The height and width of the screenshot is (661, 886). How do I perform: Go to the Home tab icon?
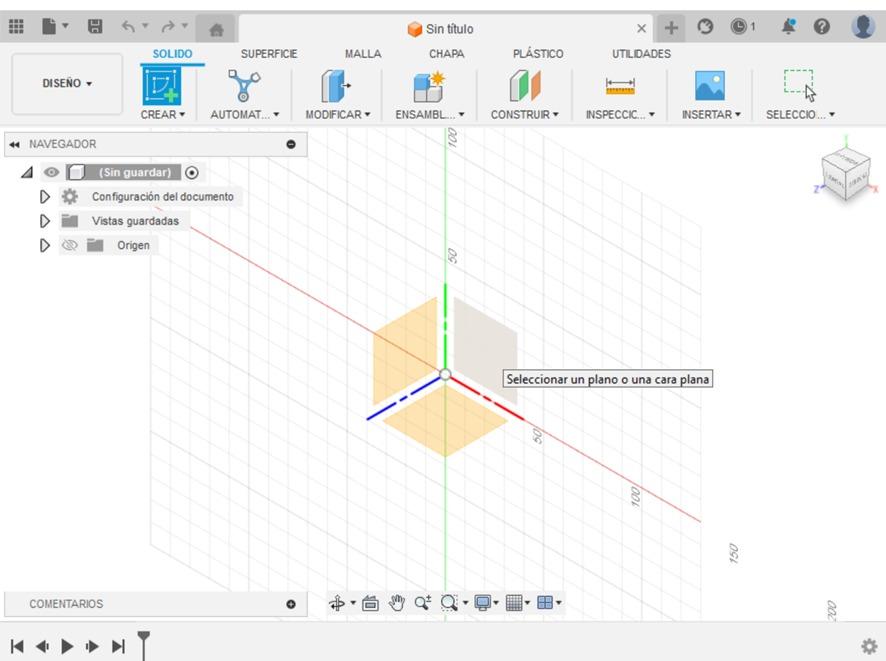tap(216, 29)
